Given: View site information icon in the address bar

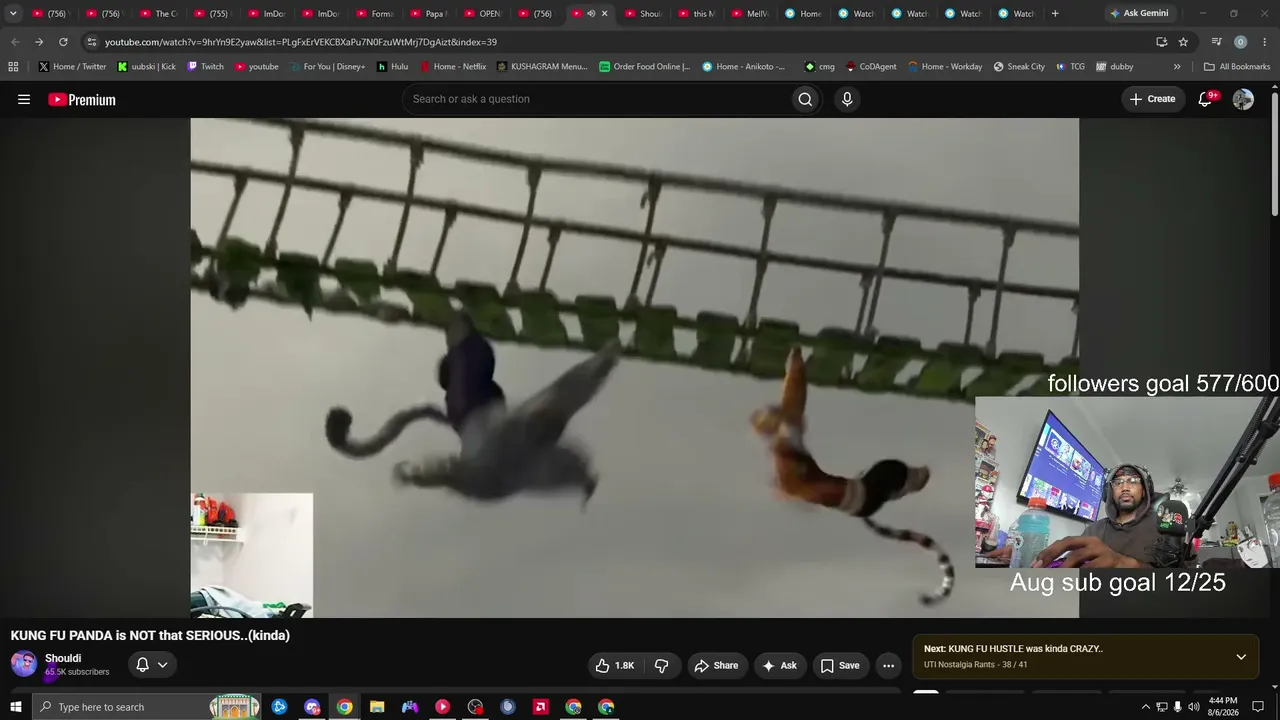Looking at the screenshot, I should pyautogui.click(x=91, y=42).
